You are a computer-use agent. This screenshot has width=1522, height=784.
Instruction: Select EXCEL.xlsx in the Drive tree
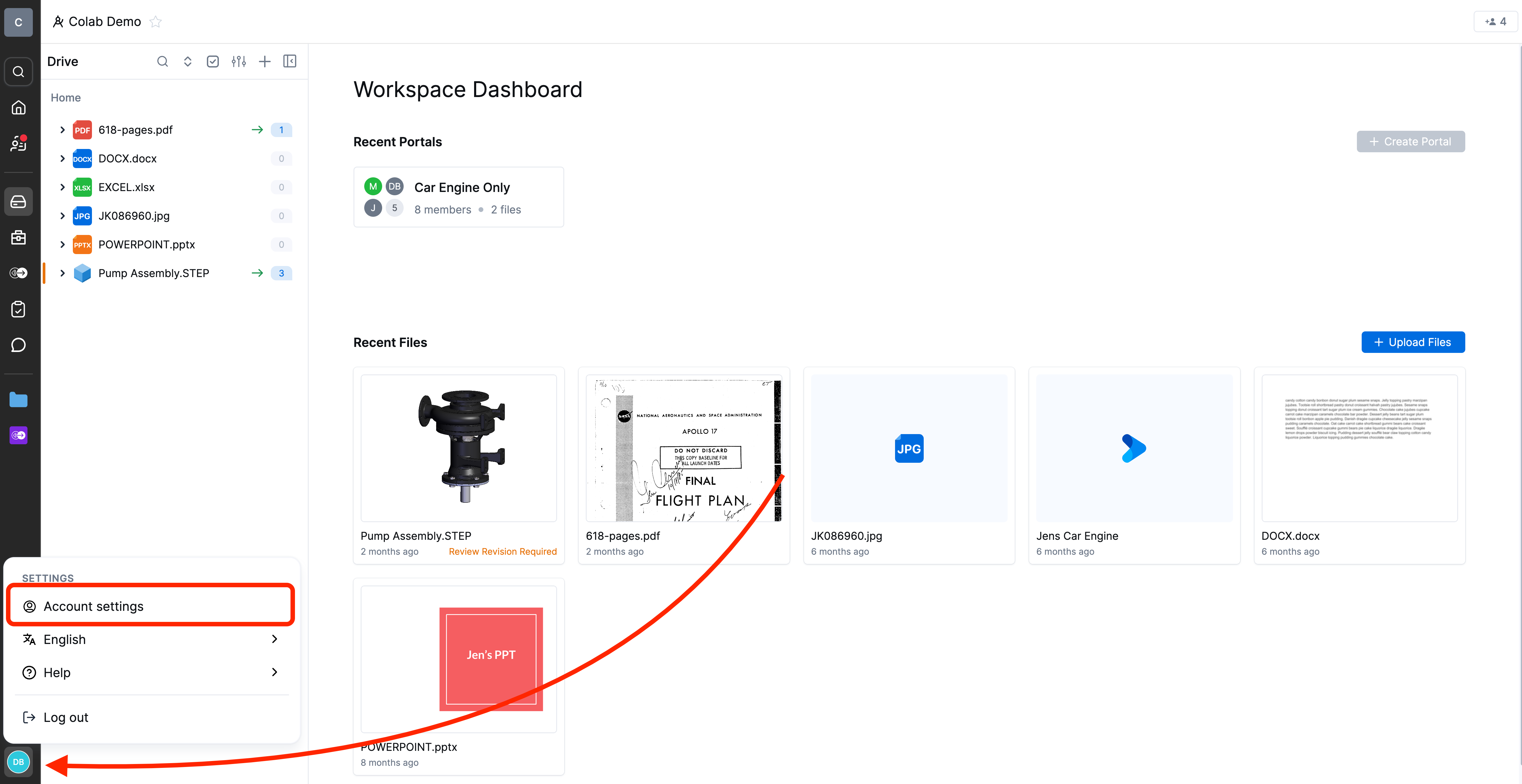(x=127, y=187)
